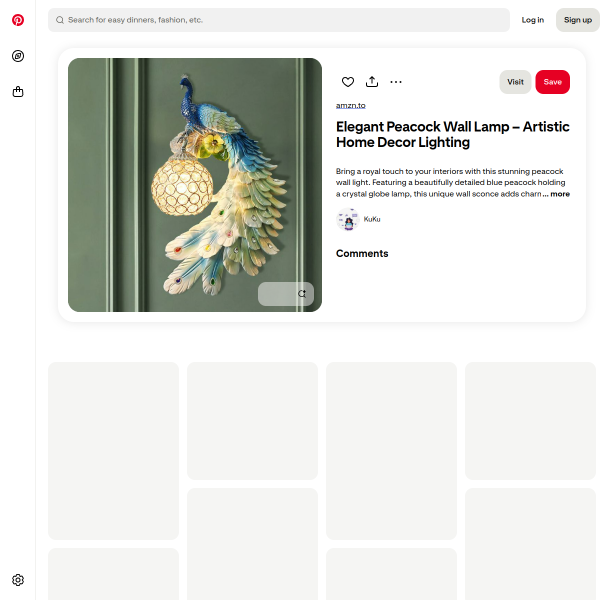
Task: Share the pin via upload icon
Action: (372, 82)
